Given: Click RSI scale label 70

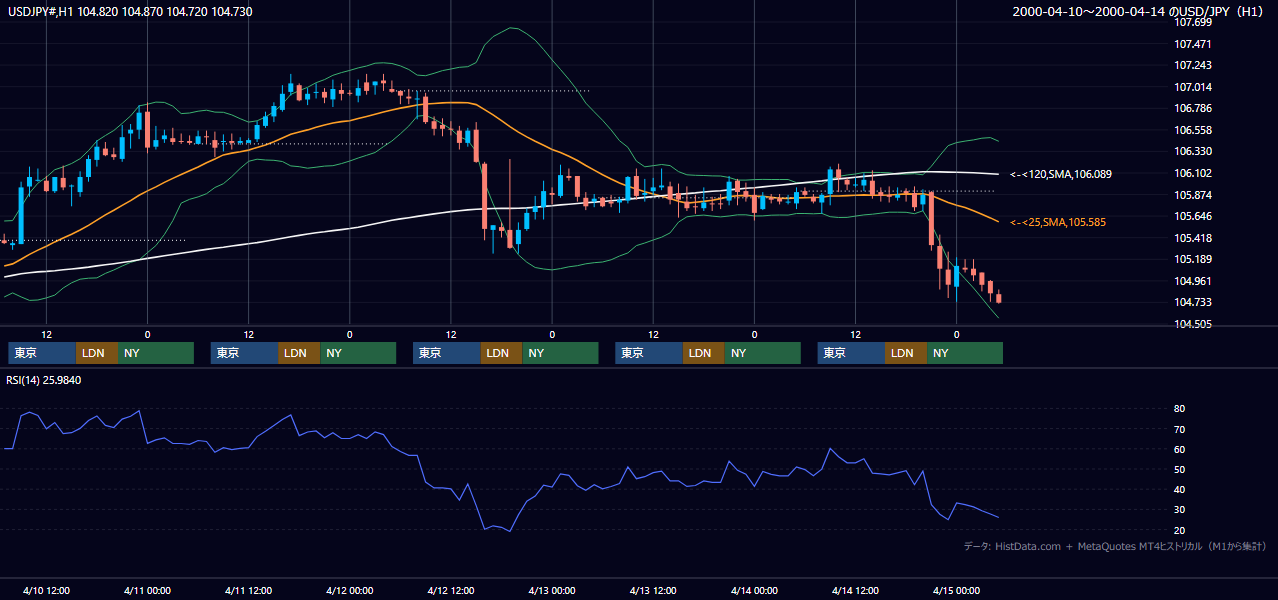Looking at the screenshot, I should (x=1180, y=429).
